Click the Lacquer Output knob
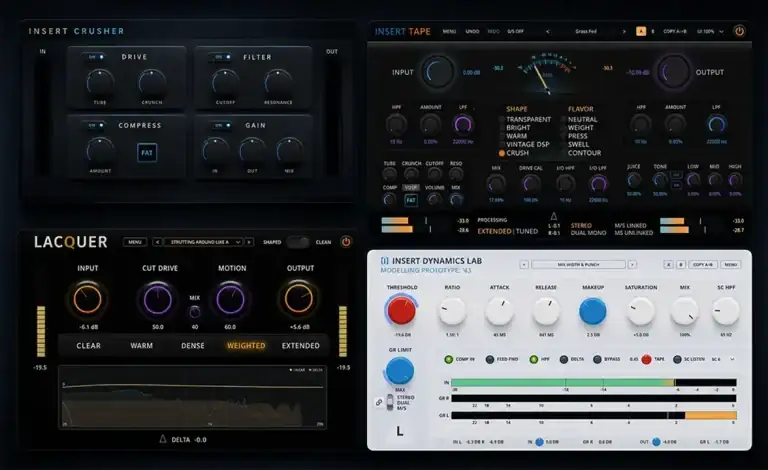 point(299,299)
